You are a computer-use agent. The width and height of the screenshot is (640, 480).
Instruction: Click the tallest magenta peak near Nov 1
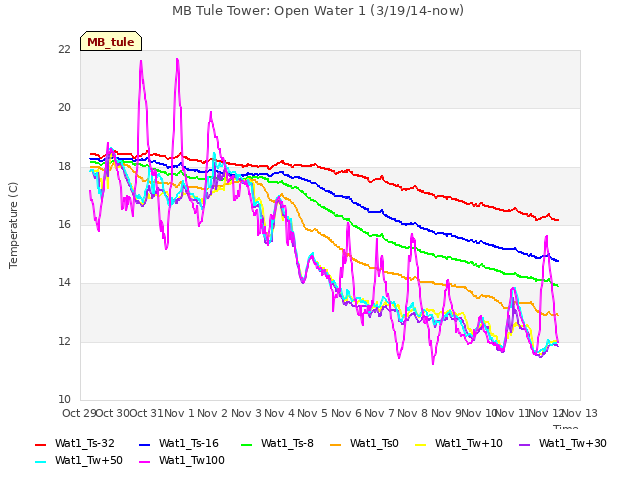[177, 60]
